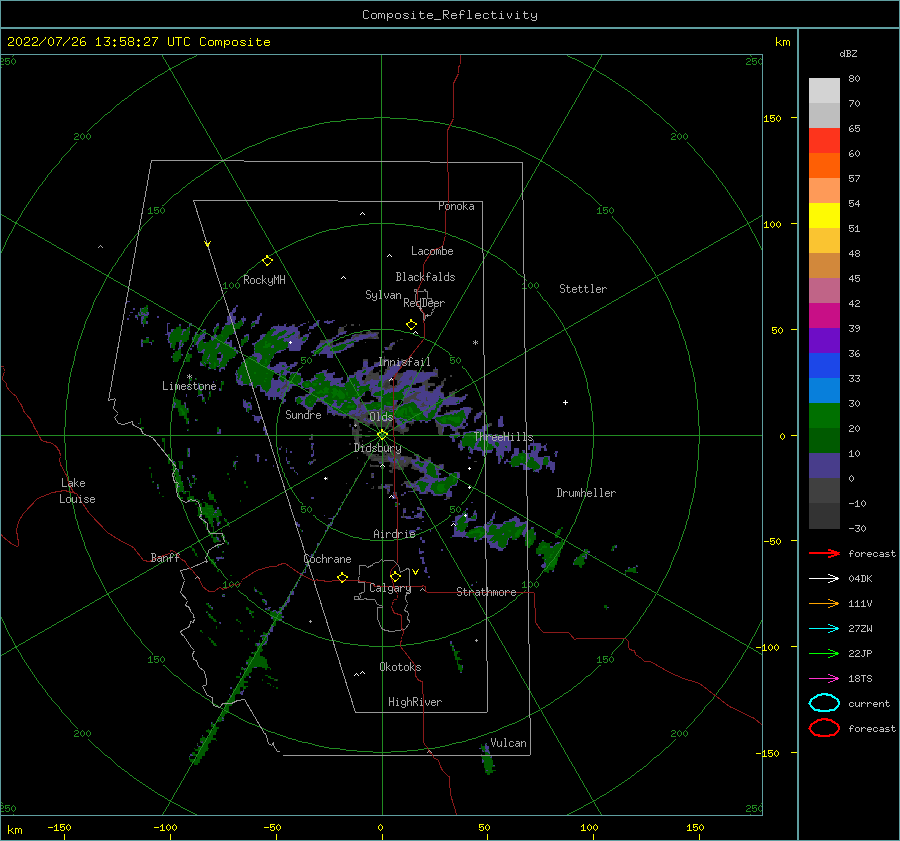This screenshot has width=900, height=841.
Task: Click the km unit label beside the timestamp
Action: click(x=782, y=42)
